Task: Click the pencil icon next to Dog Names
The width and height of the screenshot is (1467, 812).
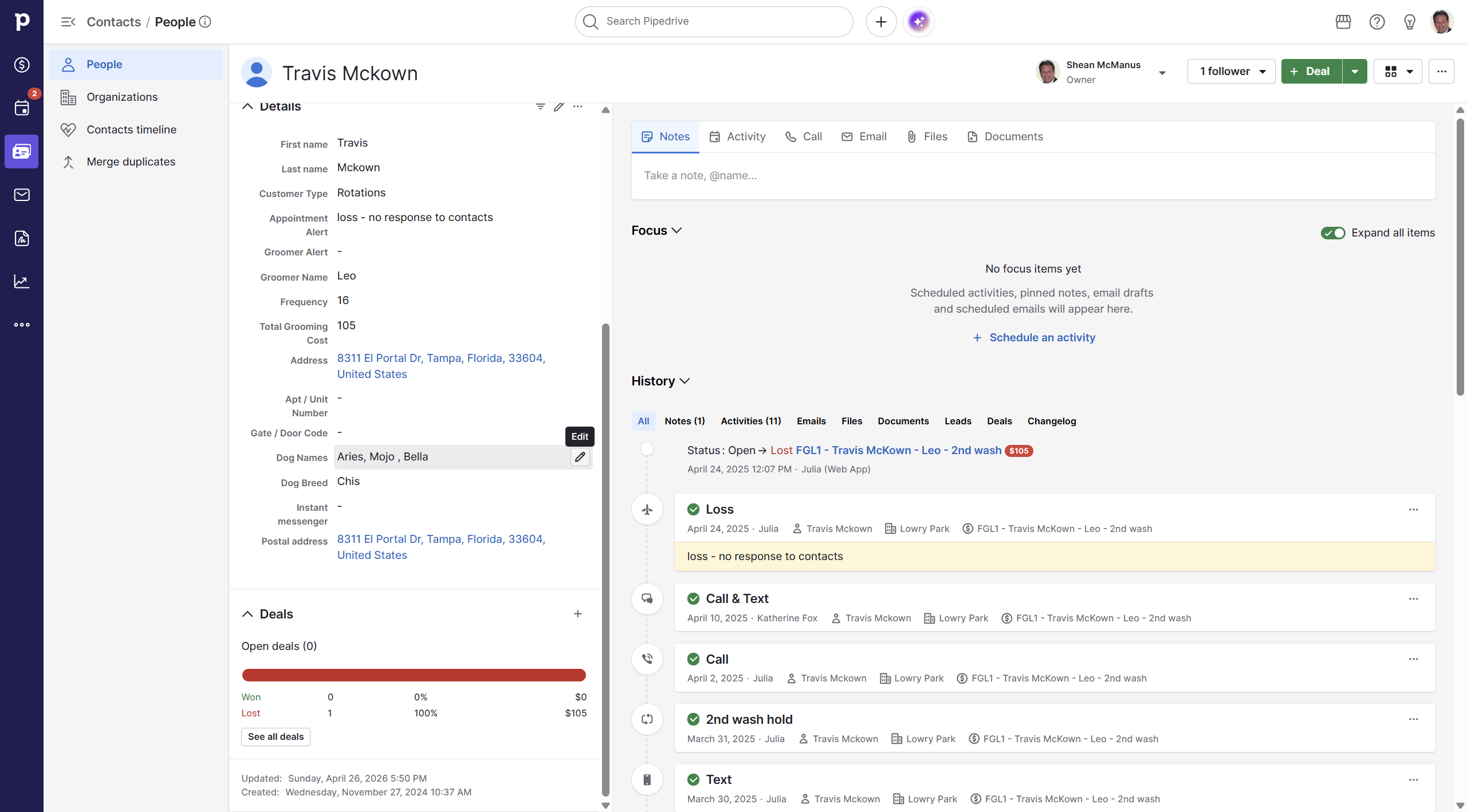Action: [580, 457]
